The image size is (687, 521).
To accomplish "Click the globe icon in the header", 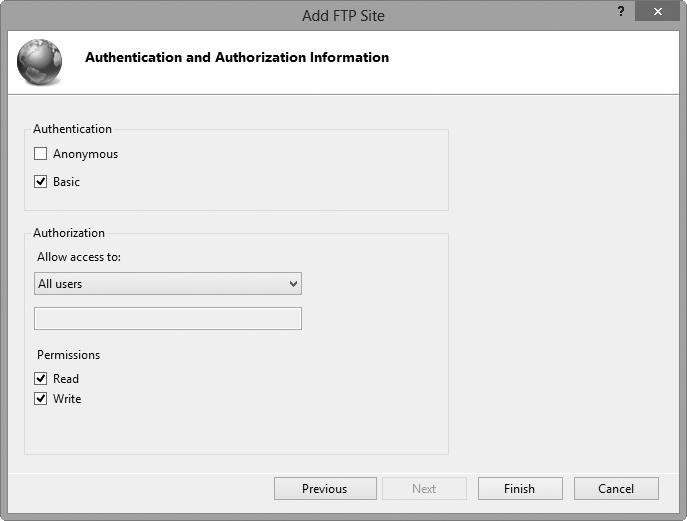I will point(39,61).
